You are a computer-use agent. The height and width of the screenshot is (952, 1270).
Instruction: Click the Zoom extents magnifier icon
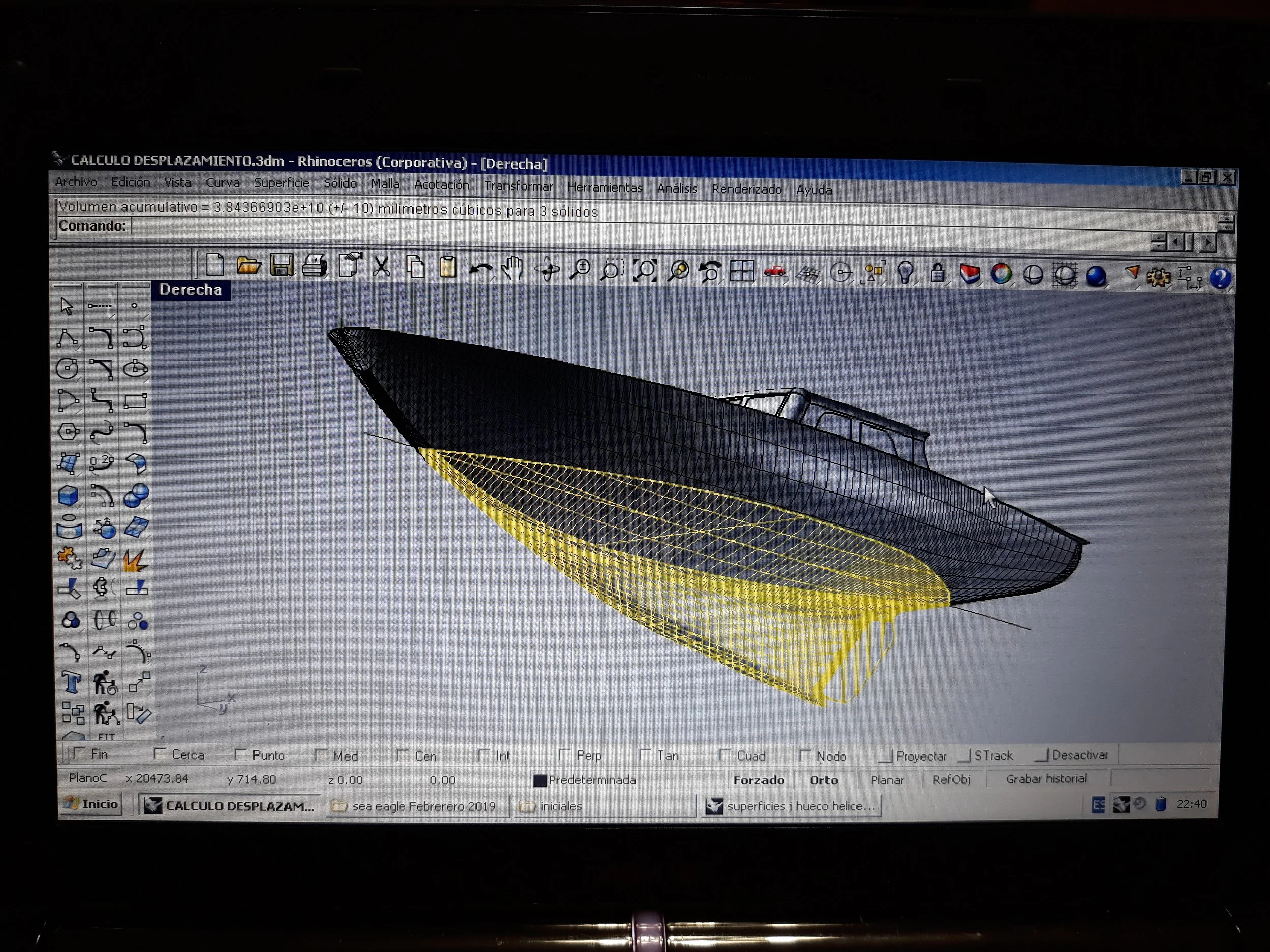point(645,270)
